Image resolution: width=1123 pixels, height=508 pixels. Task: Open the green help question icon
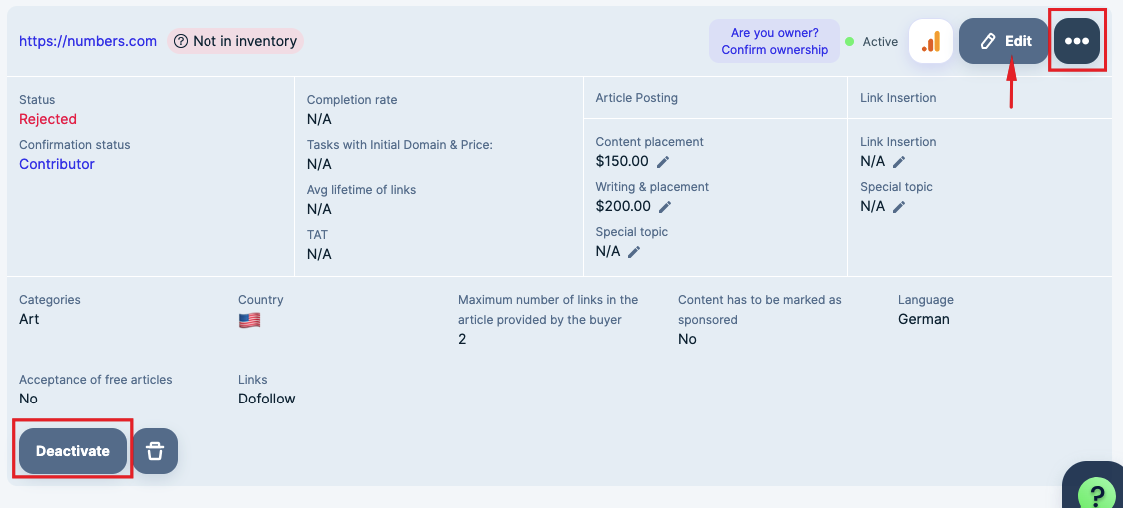point(1096,494)
